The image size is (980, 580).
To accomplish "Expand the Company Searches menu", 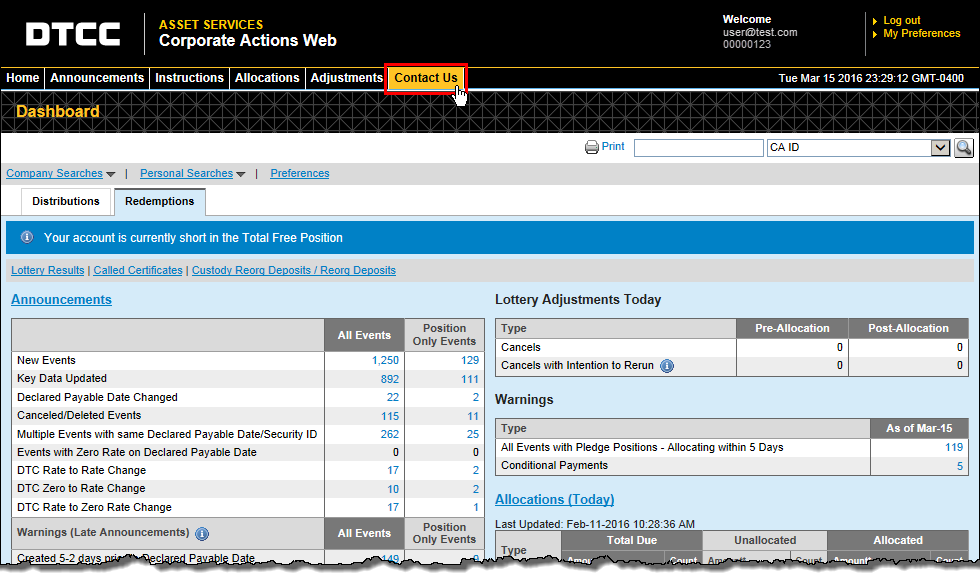I will [x=61, y=174].
